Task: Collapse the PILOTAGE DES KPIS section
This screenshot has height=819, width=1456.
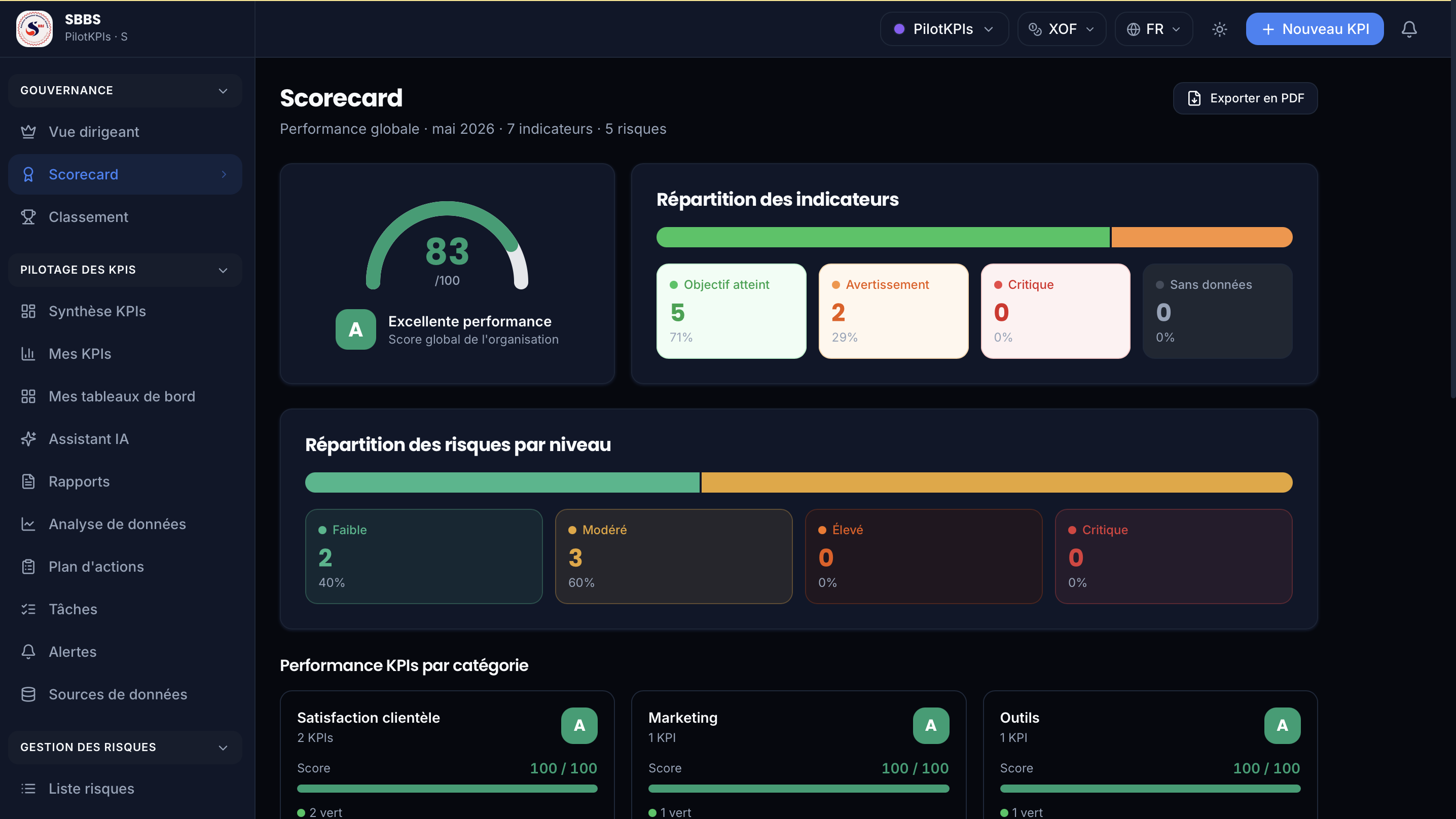Action: 125,270
